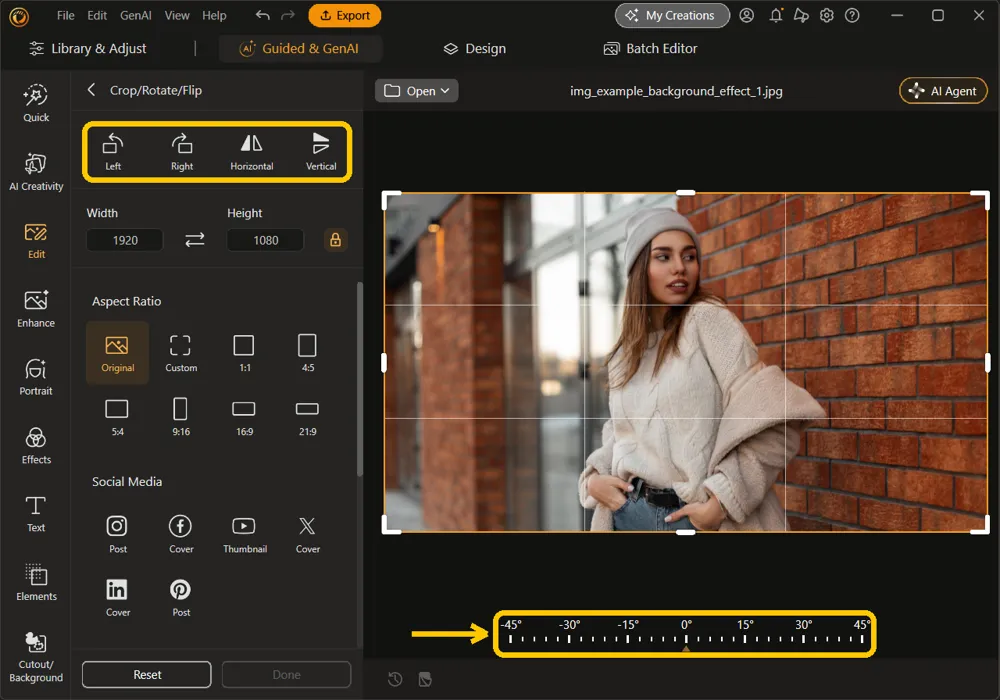Choose the 4:5 aspect ratio
Image resolution: width=1000 pixels, height=700 pixels.
[x=307, y=353]
